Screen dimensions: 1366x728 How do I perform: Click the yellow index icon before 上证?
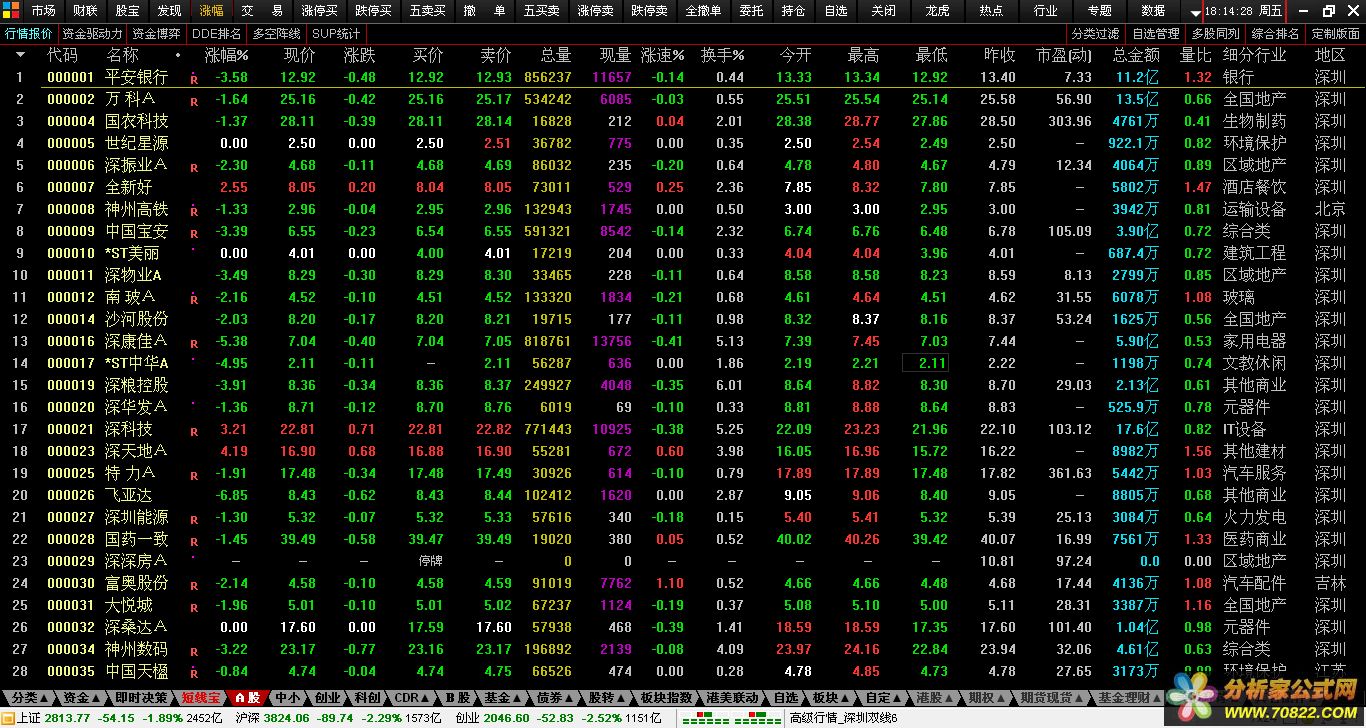coord(8,717)
